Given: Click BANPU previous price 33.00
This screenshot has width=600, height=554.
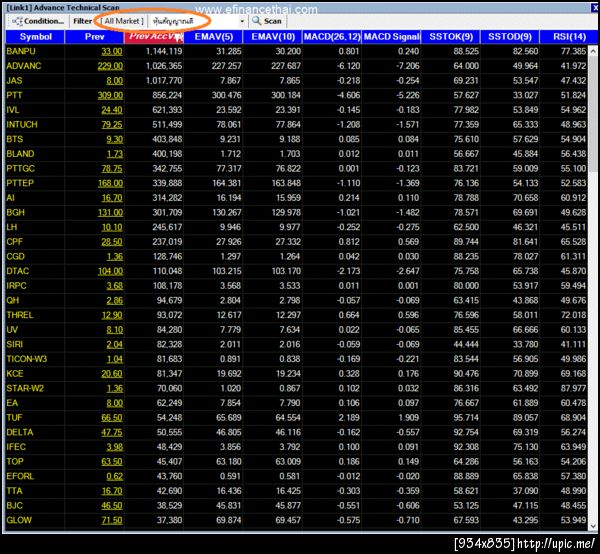Looking at the screenshot, I should [112, 51].
